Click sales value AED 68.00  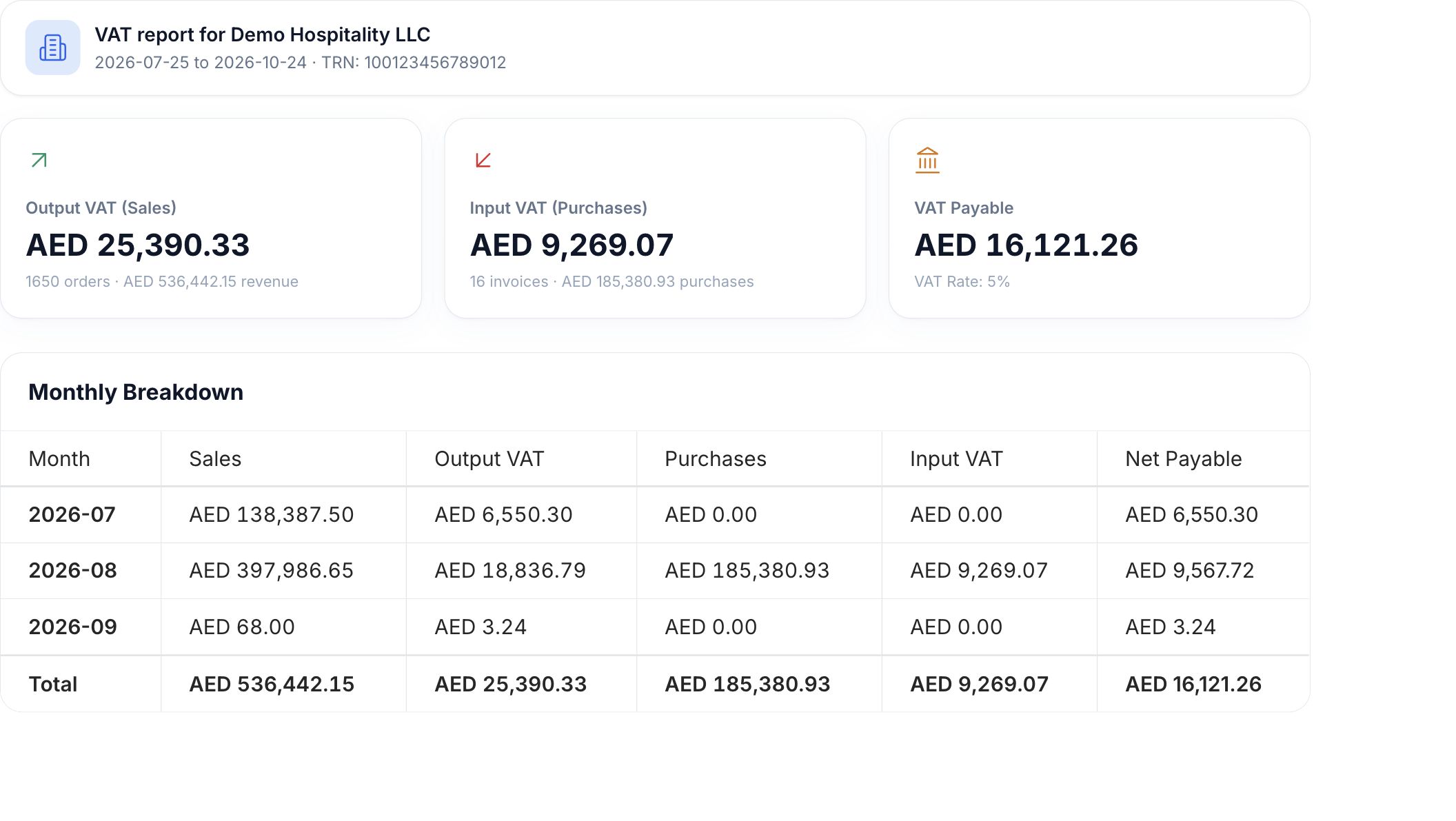coord(242,627)
